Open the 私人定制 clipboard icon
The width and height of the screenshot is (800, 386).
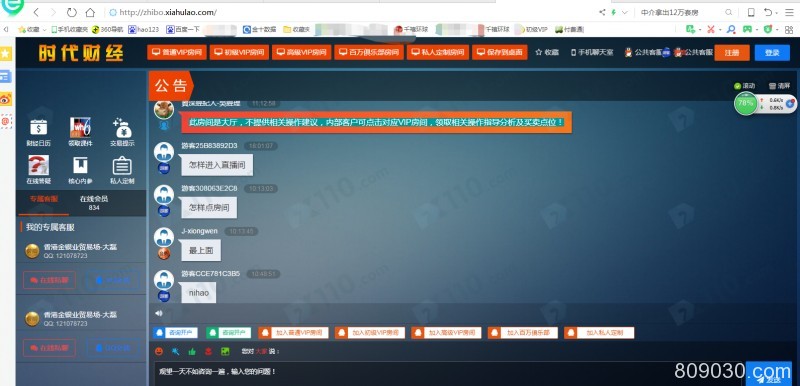[x=122, y=166]
